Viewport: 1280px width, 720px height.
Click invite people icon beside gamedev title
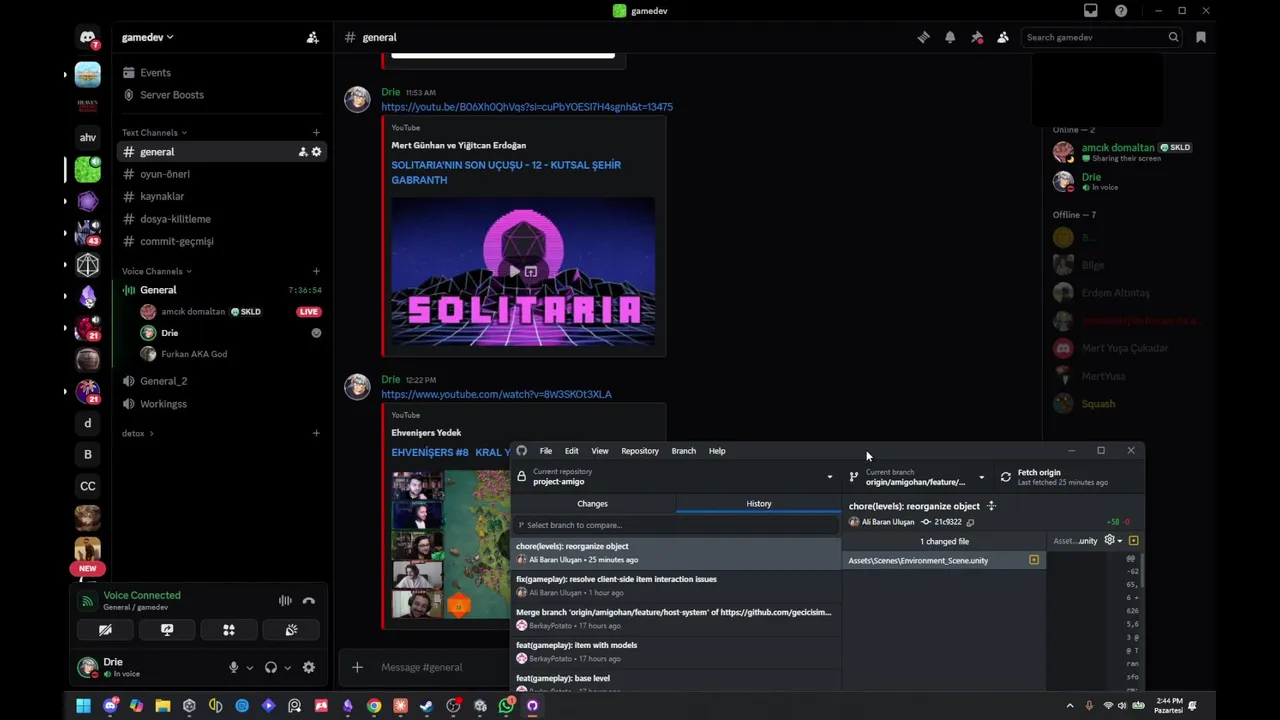click(313, 37)
